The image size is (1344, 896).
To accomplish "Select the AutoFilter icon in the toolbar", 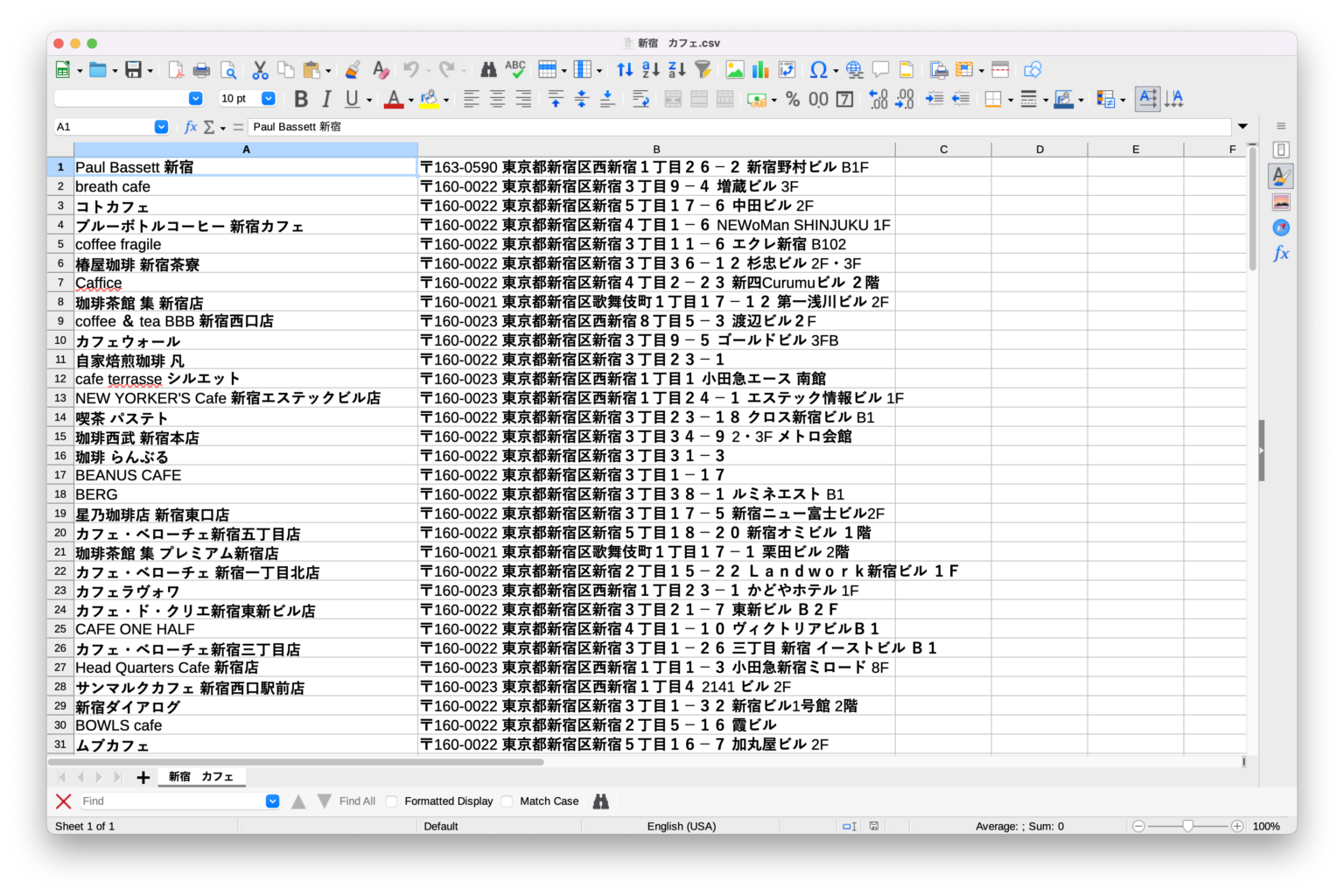I will click(703, 69).
